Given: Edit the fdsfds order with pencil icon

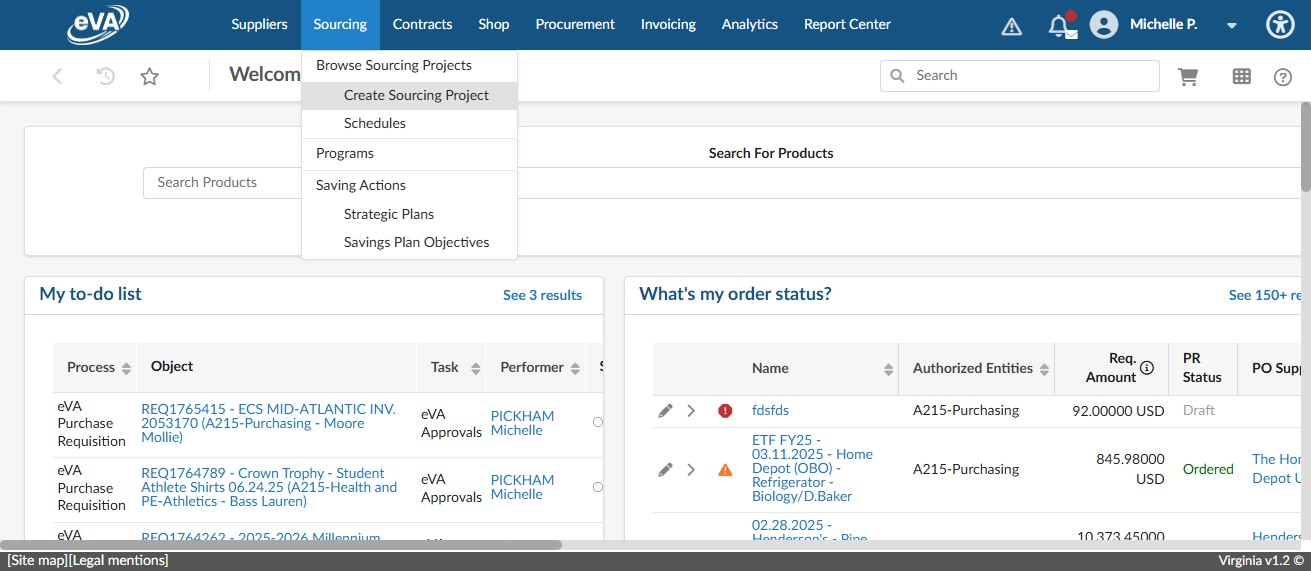Looking at the screenshot, I should [665, 411].
